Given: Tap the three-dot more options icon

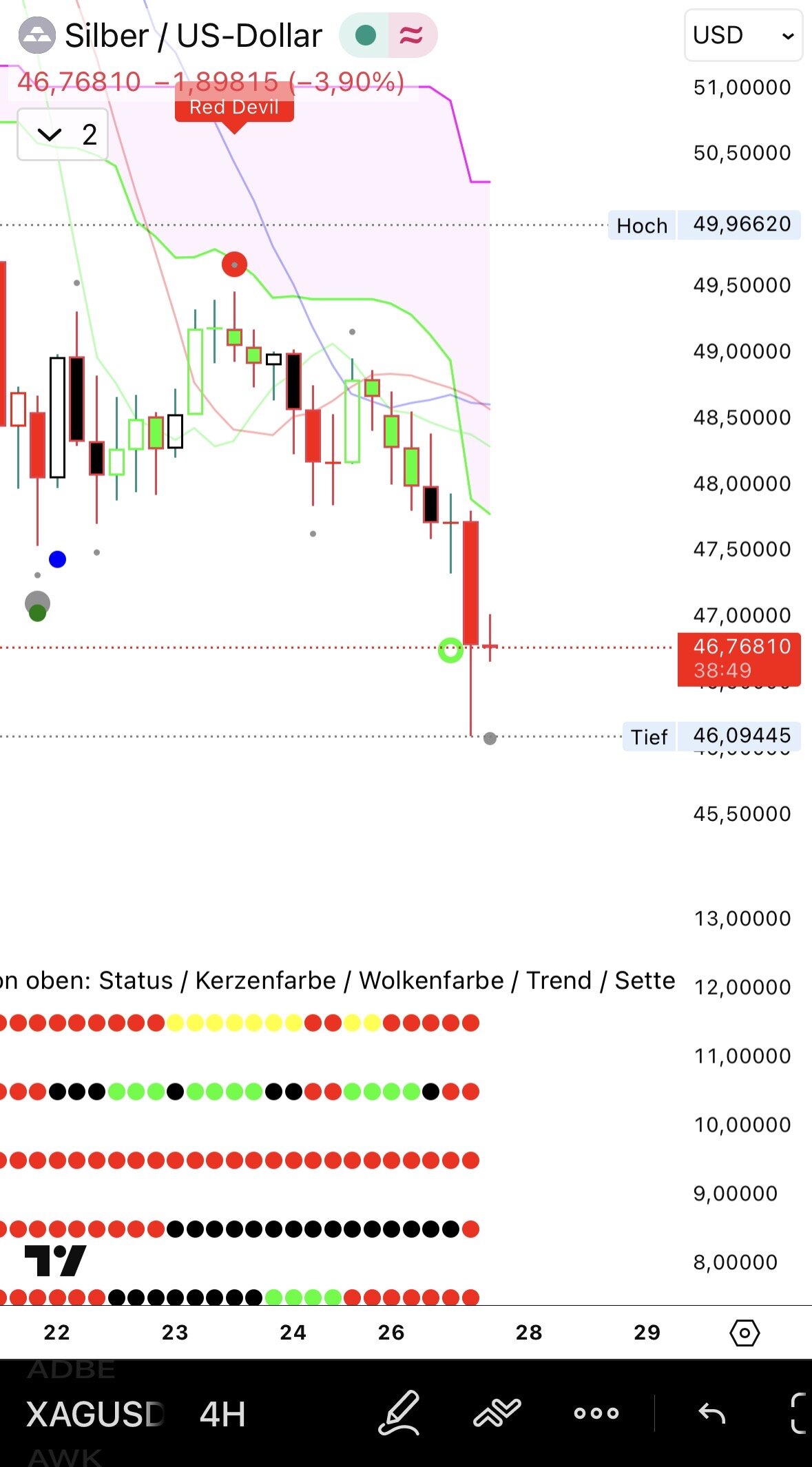Looking at the screenshot, I should coord(596,1413).
